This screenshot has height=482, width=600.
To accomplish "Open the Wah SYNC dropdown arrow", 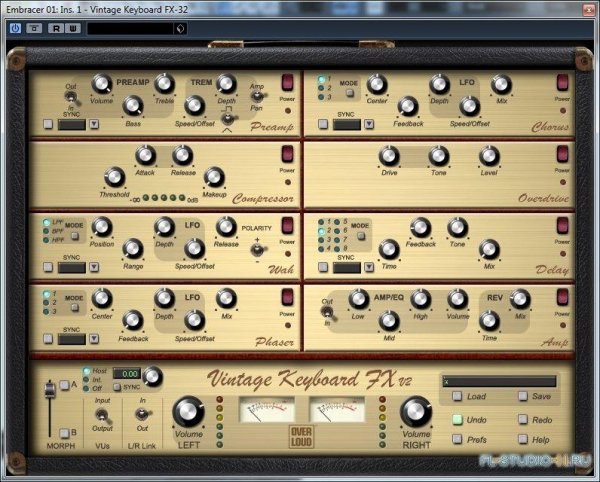I will [x=94, y=267].
